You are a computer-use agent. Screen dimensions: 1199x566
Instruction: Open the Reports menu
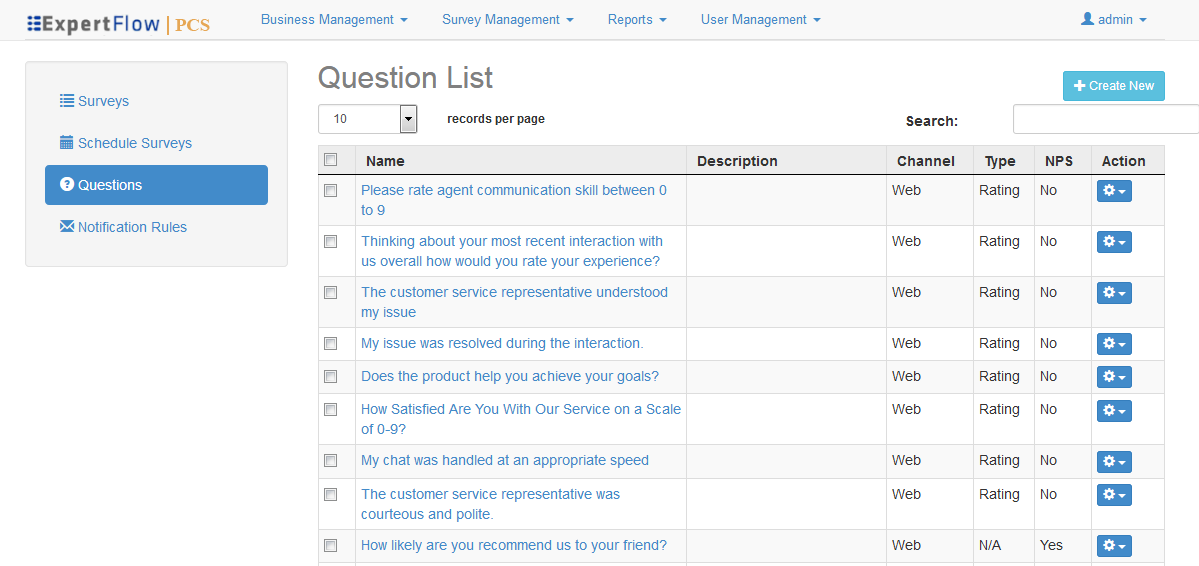pyautogui.click(x=637, y=19)
